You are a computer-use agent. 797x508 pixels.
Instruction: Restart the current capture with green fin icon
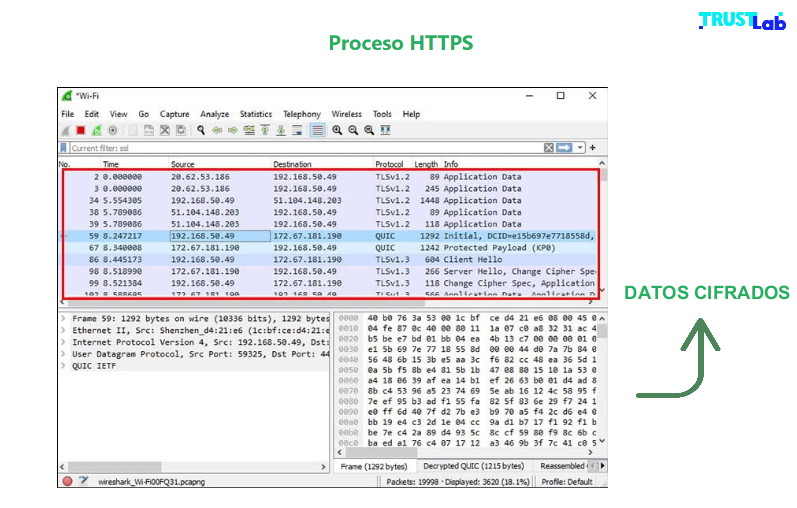(x=97, y=130)
